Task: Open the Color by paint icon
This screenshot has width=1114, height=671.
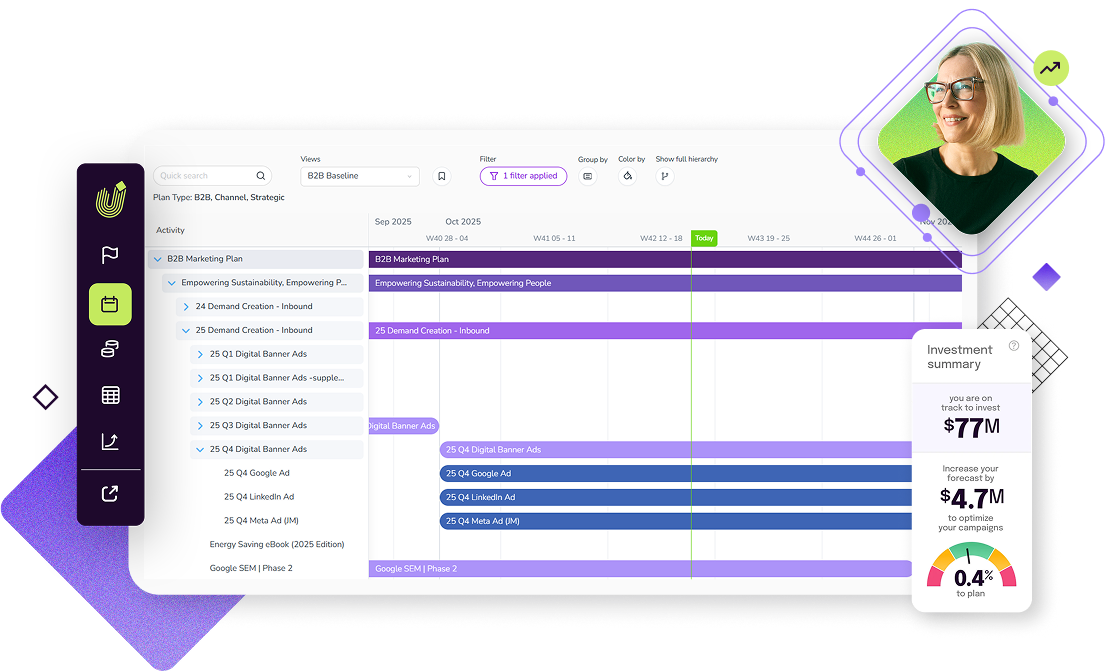Action: [x=627, y=176]
